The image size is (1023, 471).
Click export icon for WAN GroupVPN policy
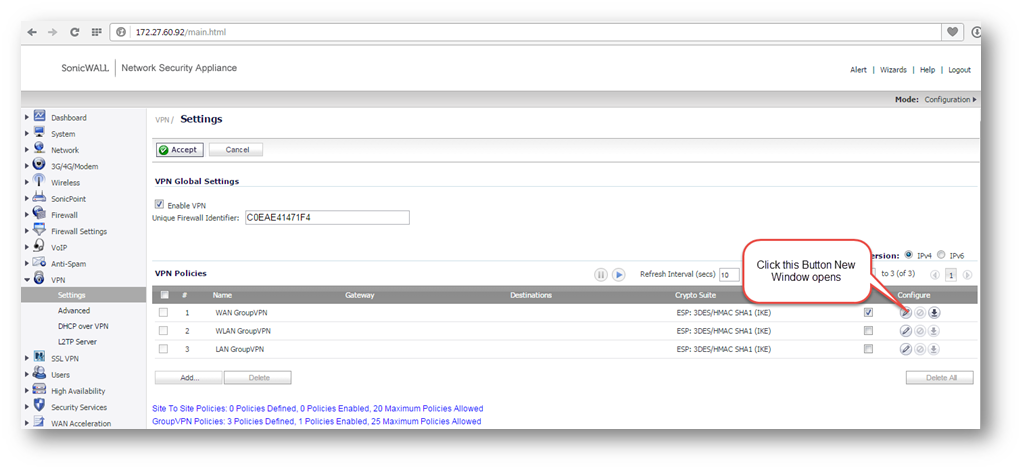pyautogui.click(x=934, y=312)
